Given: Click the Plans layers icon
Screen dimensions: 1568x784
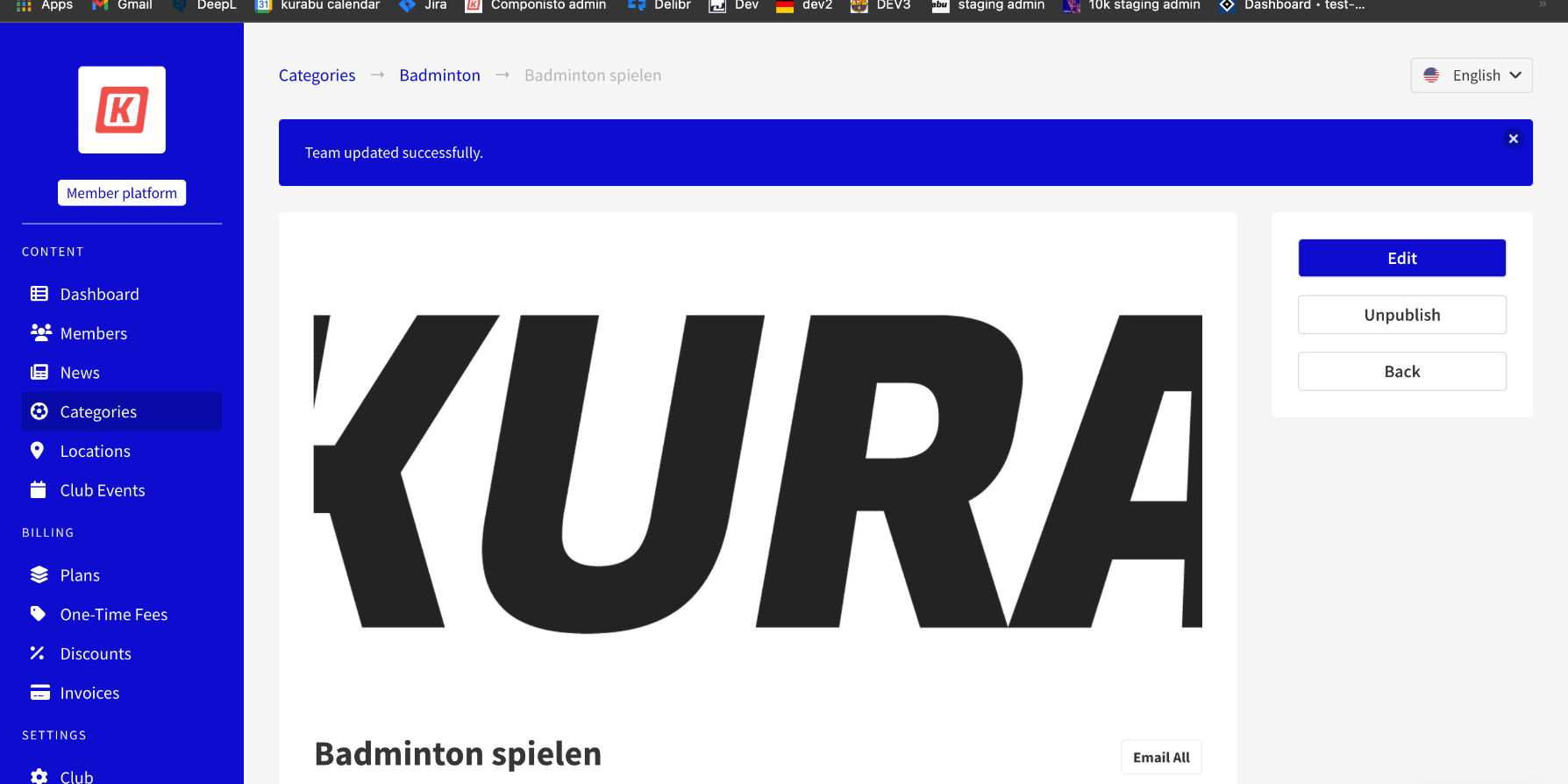Looking at the screenshot, I should click(39, 574).
